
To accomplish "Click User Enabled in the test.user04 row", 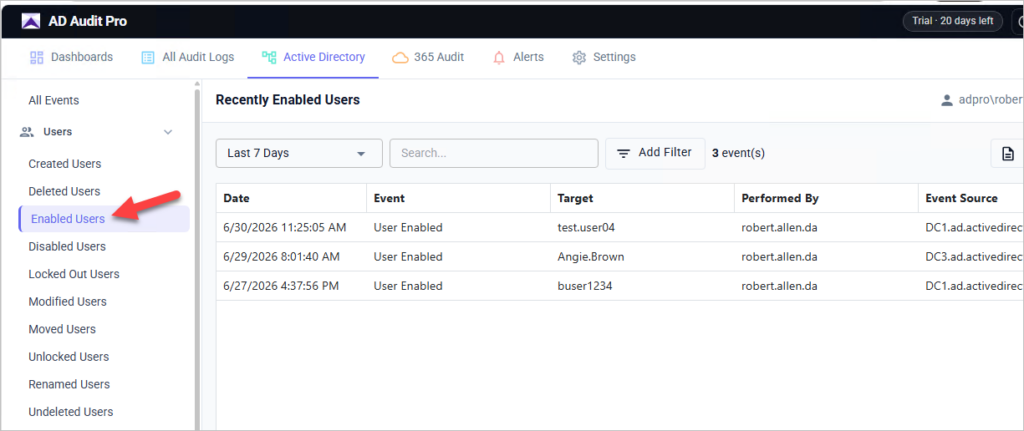I will coord(408,228).
